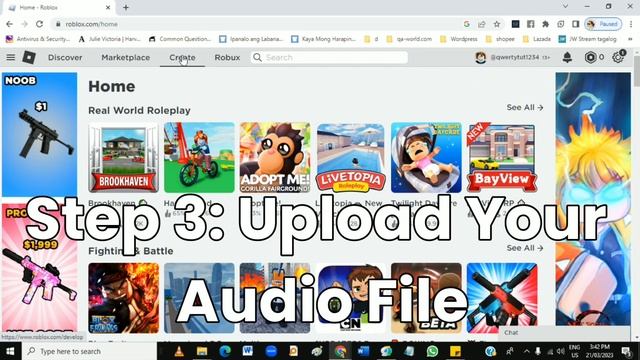Click the volume icon in system tray

click(x=560, y=351)
